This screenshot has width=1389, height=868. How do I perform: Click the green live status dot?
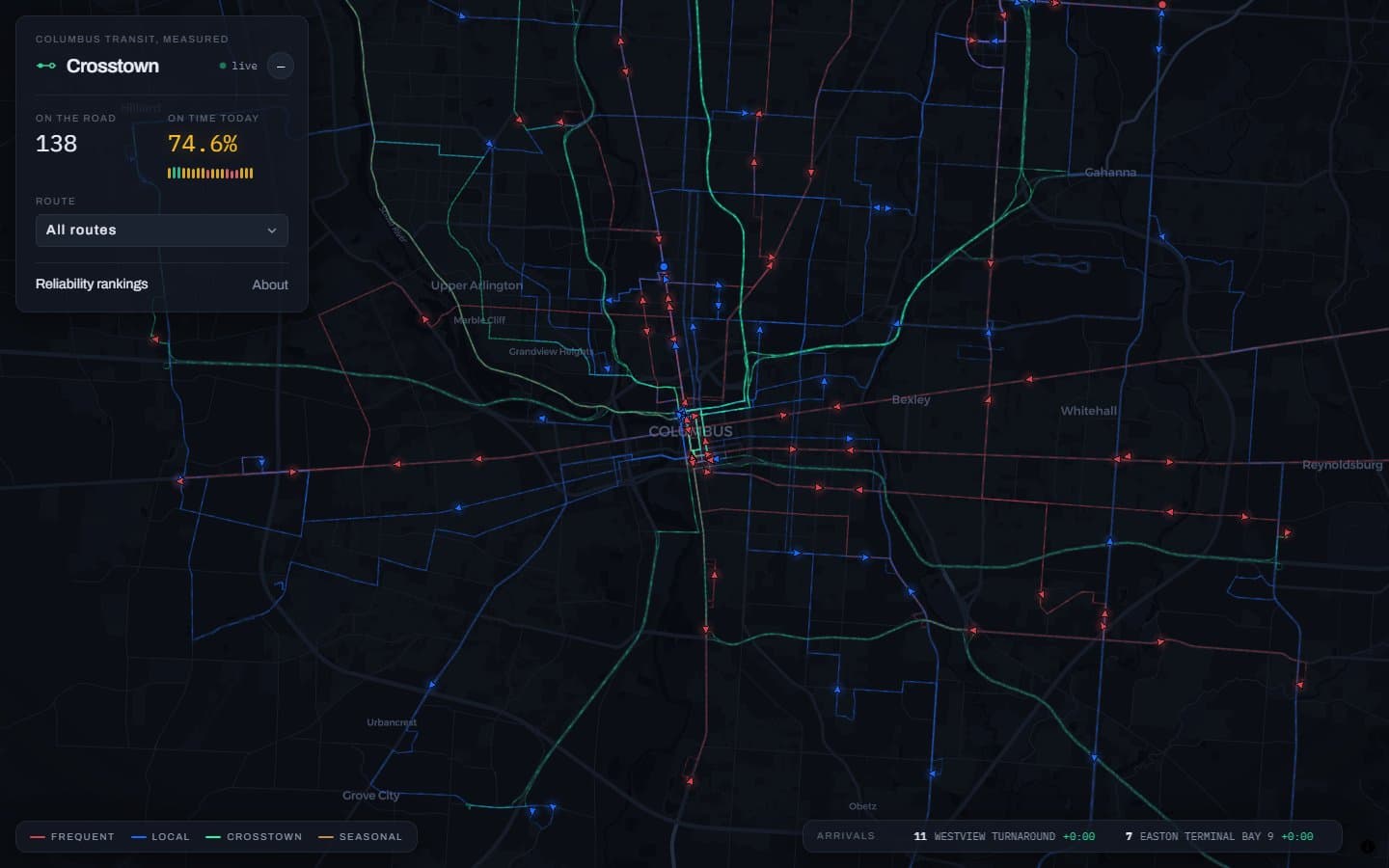223,66
